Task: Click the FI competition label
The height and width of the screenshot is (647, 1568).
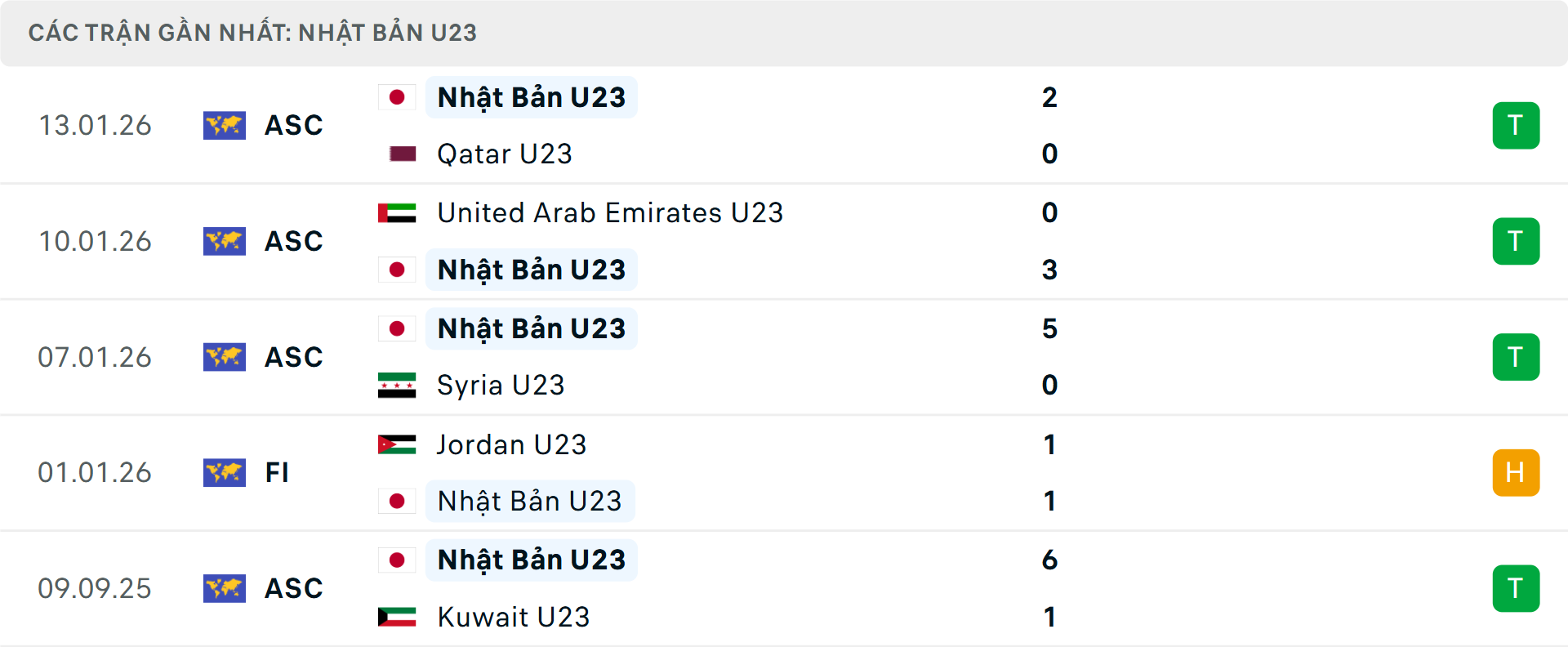Action: [277, 472]
